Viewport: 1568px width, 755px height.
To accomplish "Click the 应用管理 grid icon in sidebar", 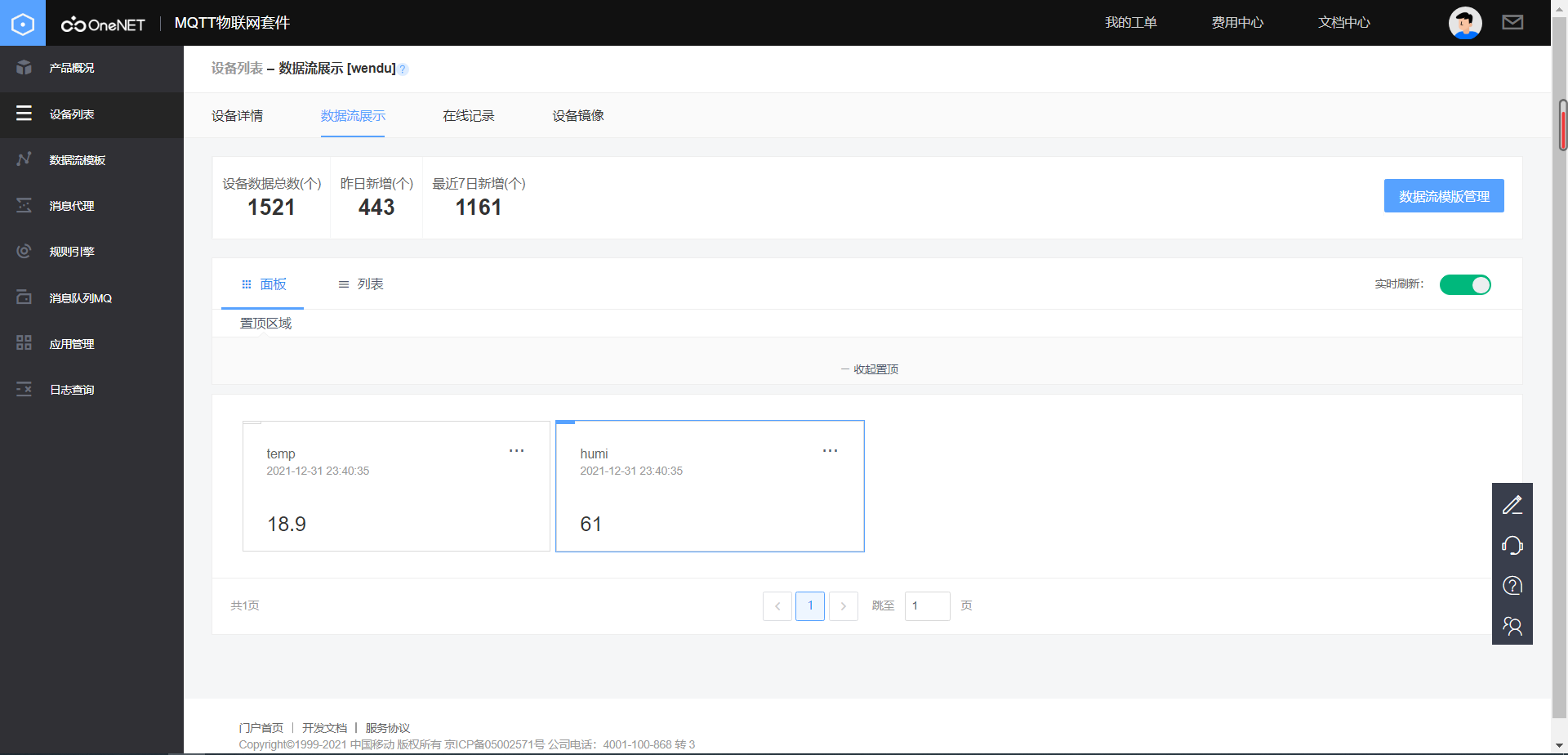I will point(24,343).
